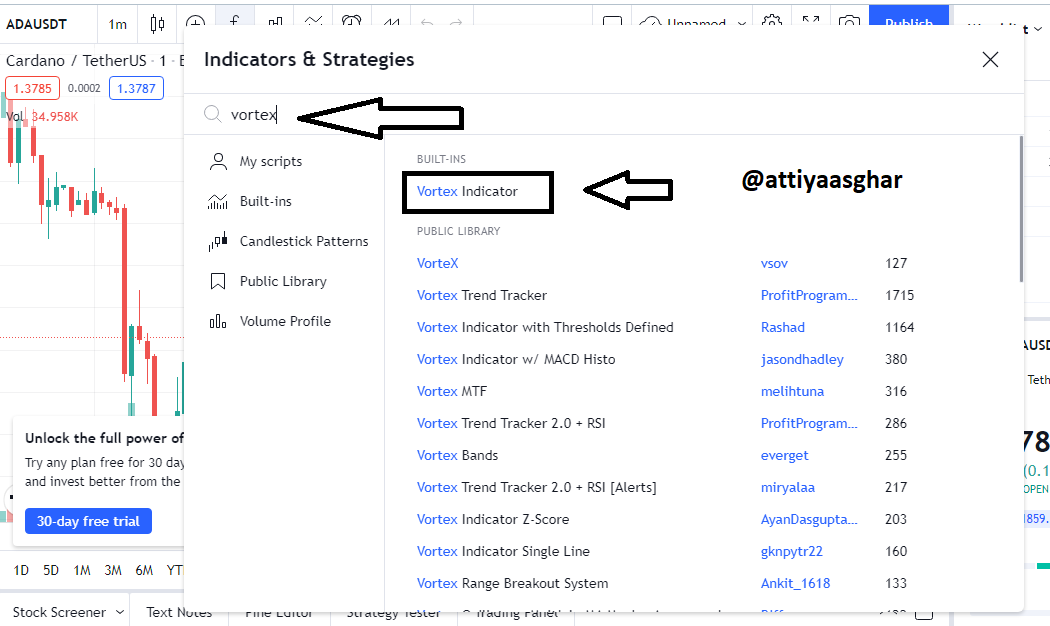Open ProfitProgram author on the 286 row

pos(809,424)
